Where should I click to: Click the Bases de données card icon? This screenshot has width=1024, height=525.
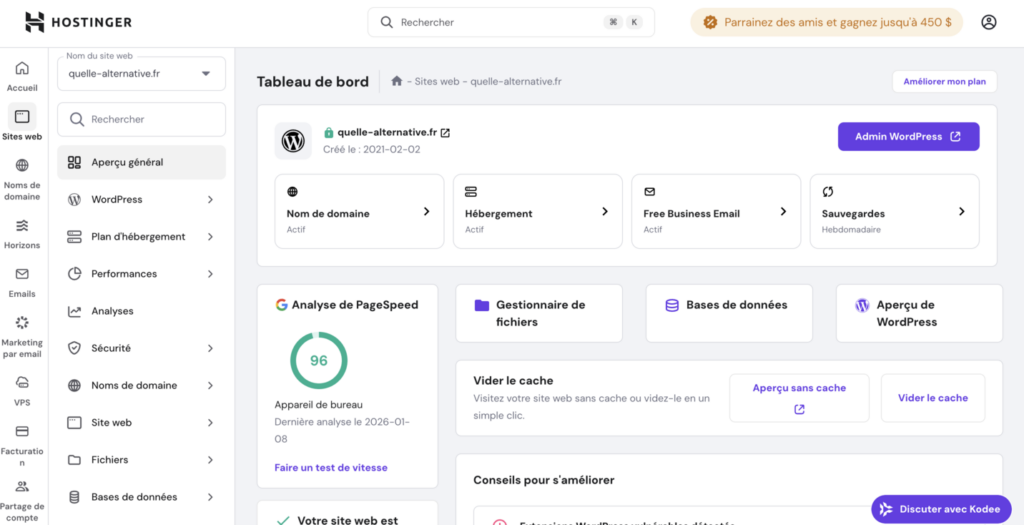pyautogui.click(x=671, y=305)
